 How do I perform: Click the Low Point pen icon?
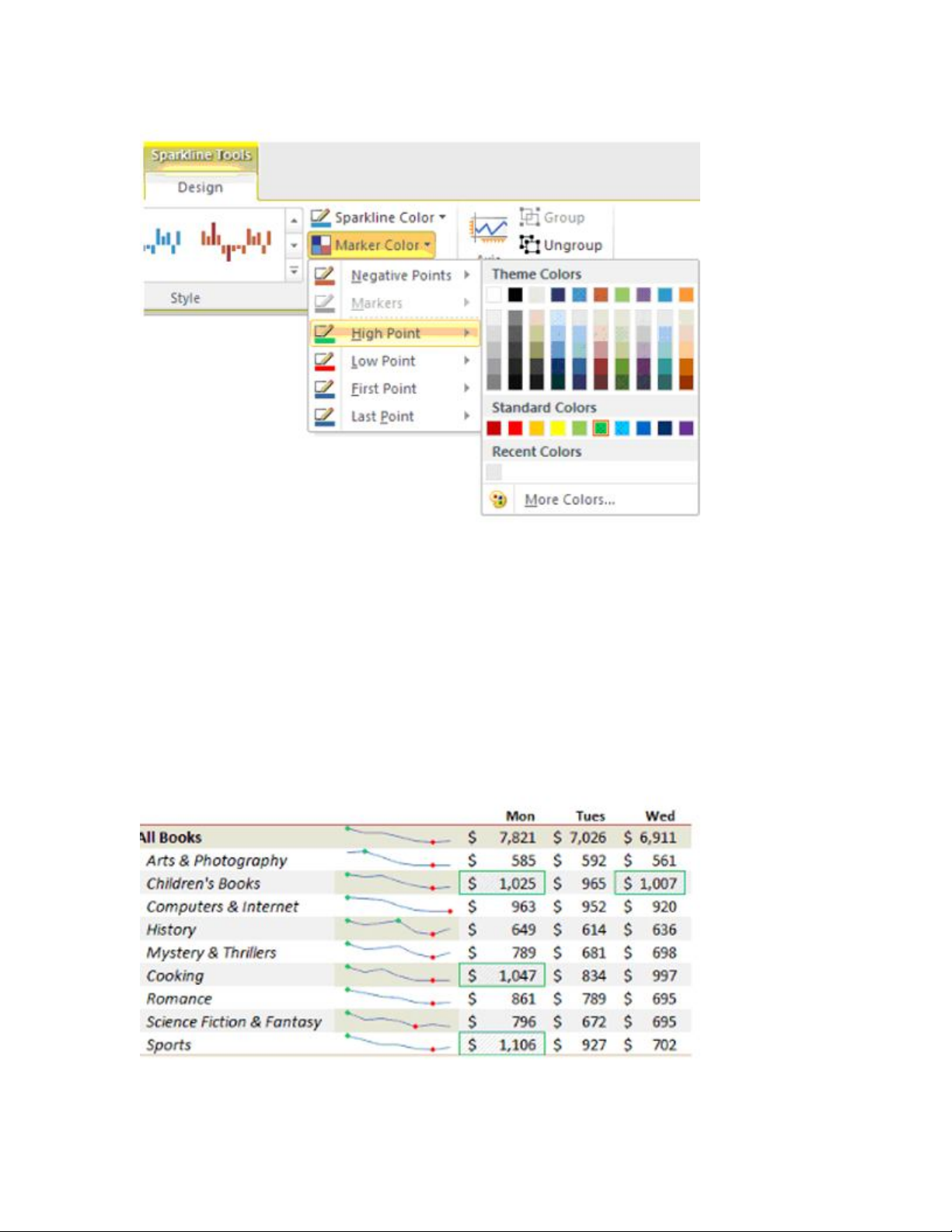[x=324, y=361]
